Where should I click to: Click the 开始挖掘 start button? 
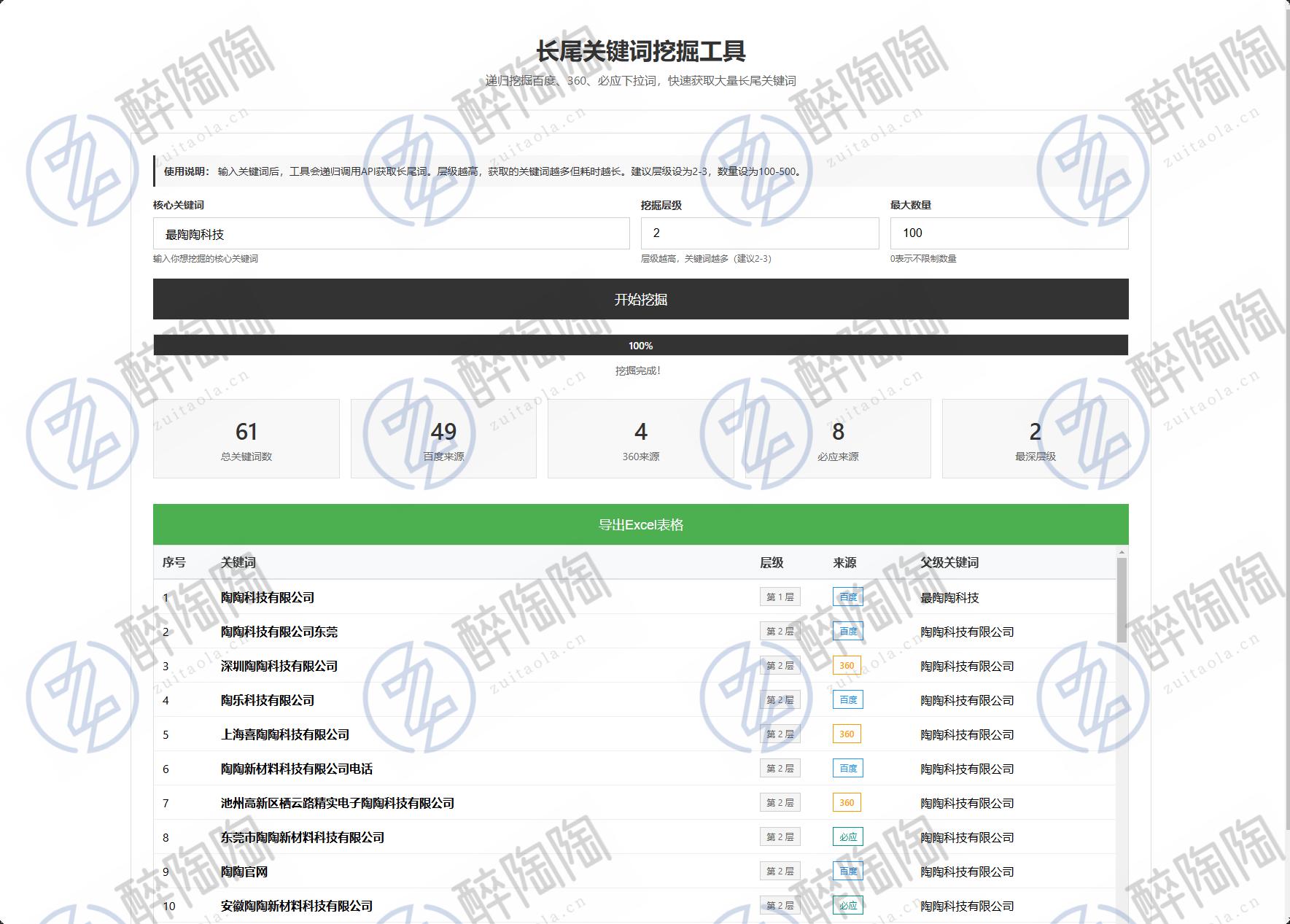pyautogui.click(x=640, y=299)
